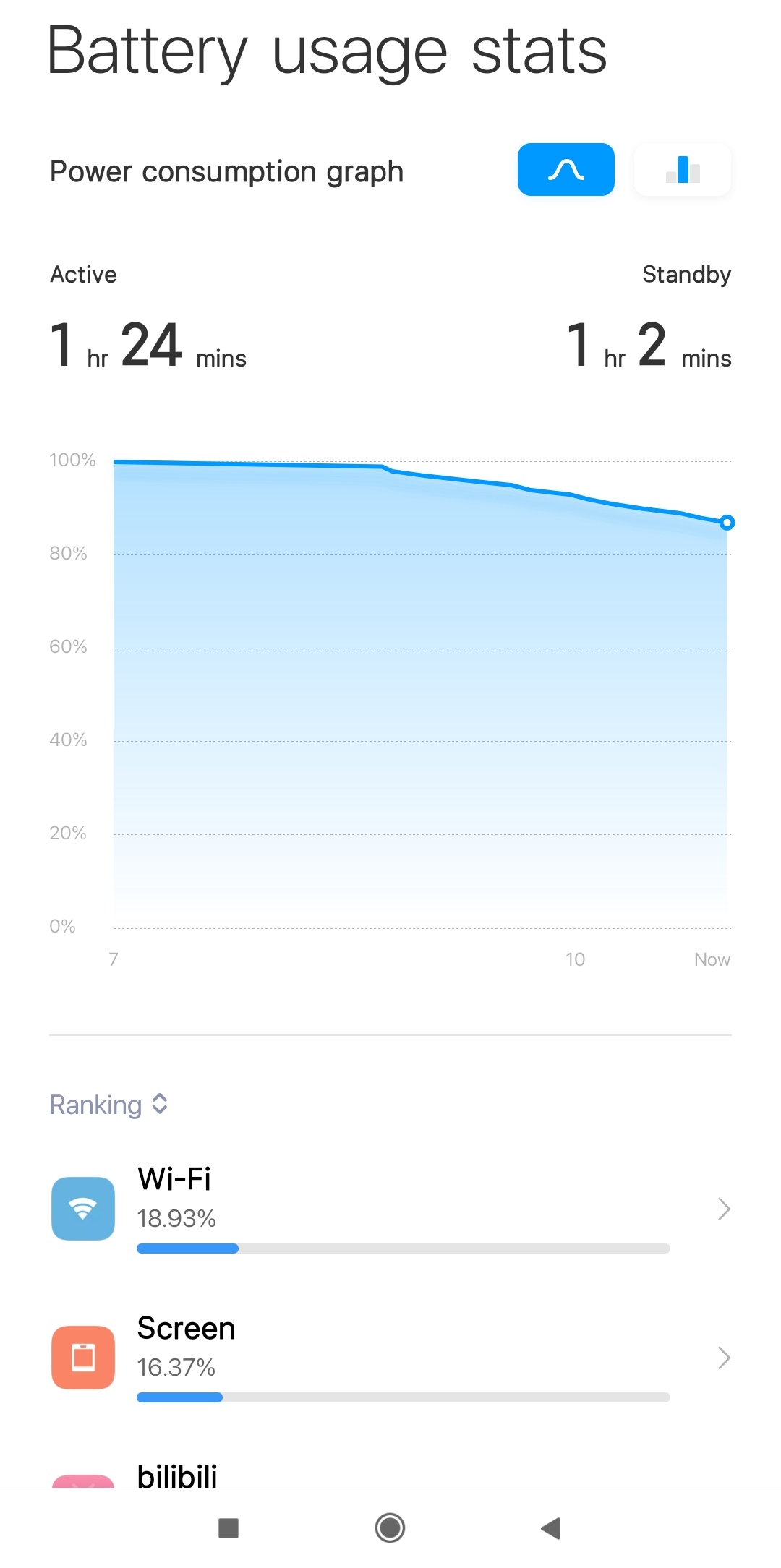Tap Android back triangle button
This screenshot has height=1568, width=781.
click(x=551, y=1528)
